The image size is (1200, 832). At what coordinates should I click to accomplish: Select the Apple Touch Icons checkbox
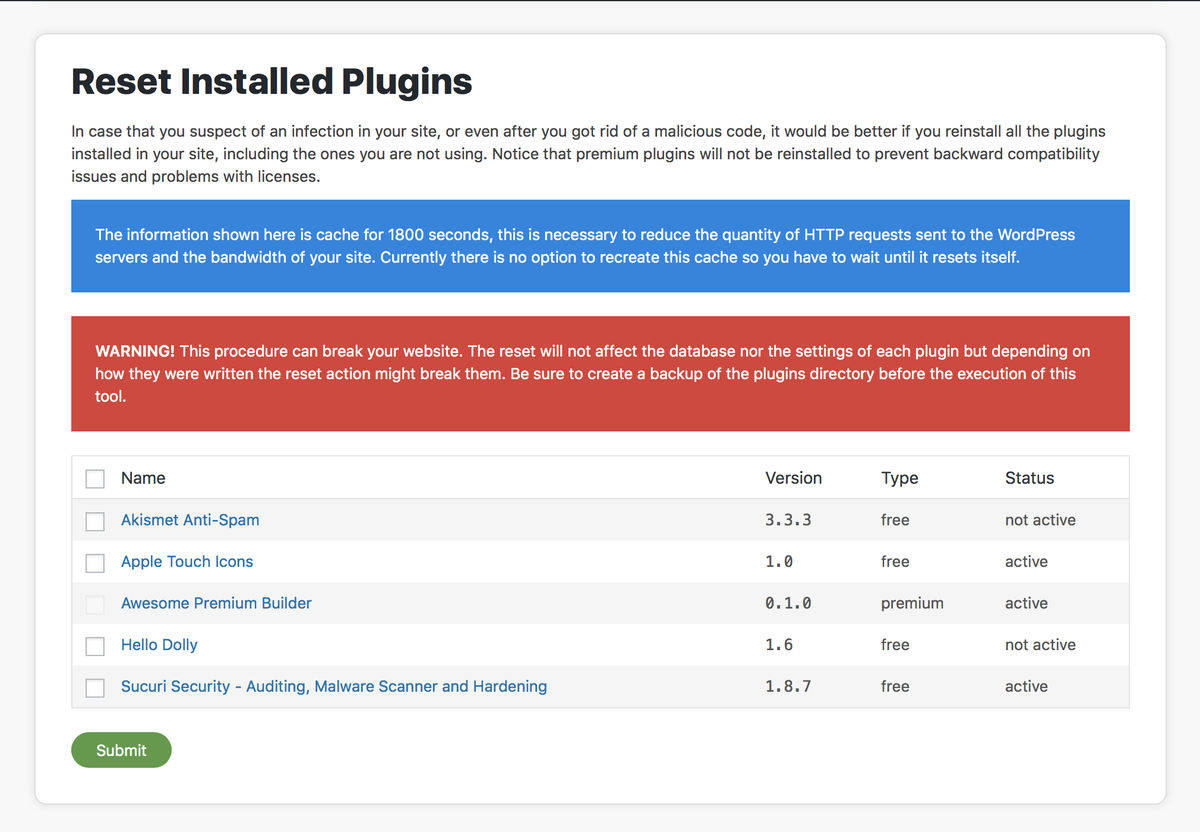(x=95, y=563)
